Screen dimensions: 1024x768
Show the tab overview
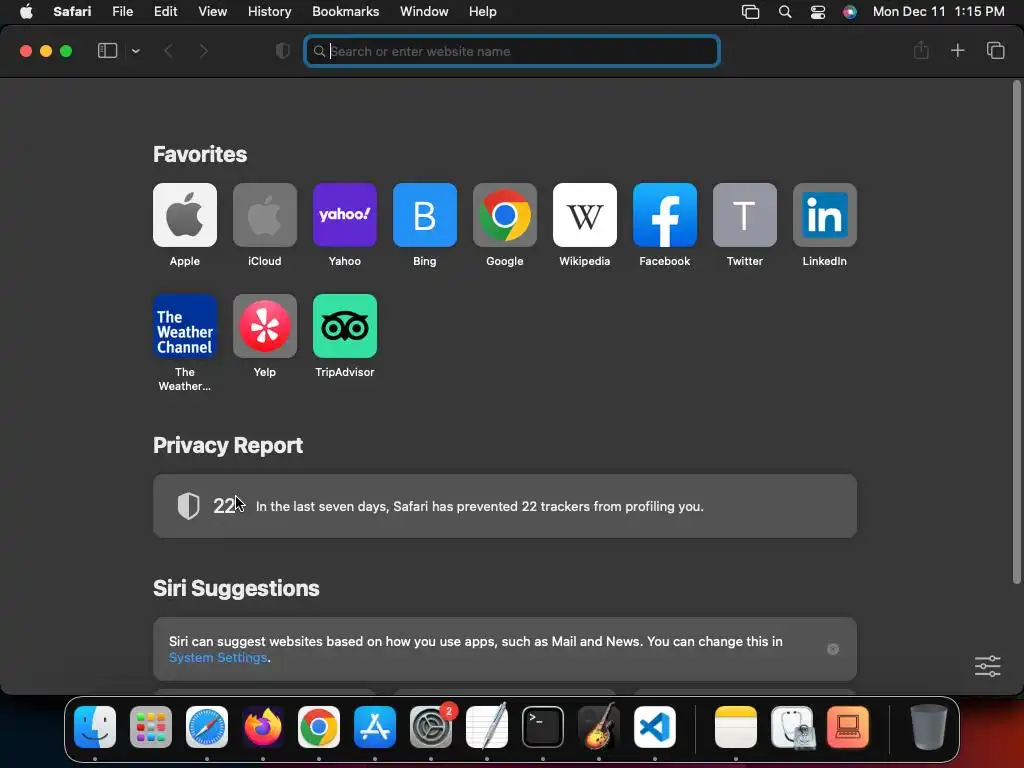(x=995, y=50)
